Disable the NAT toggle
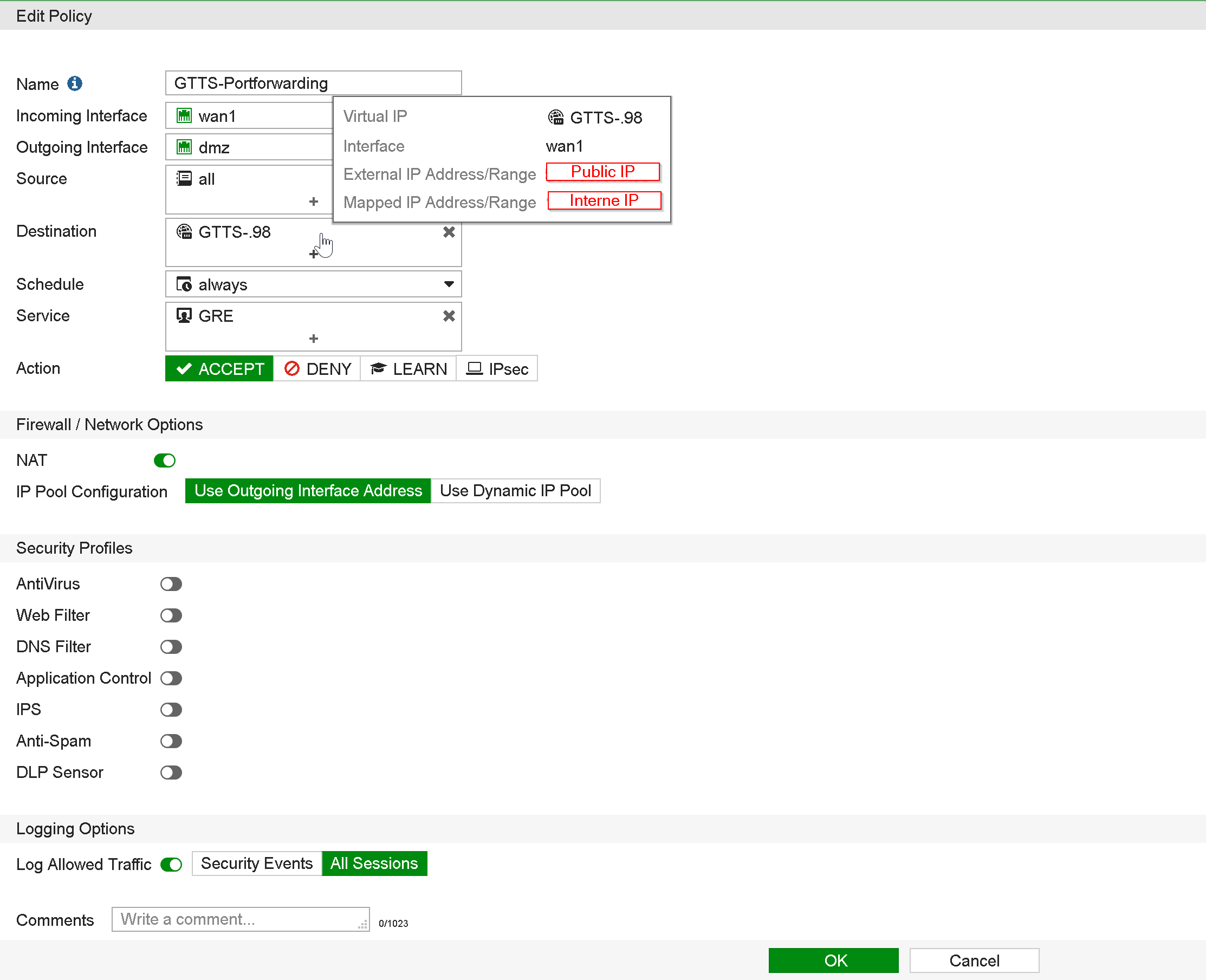Viewport: 1206px width, 980px height. click(165, 460)
